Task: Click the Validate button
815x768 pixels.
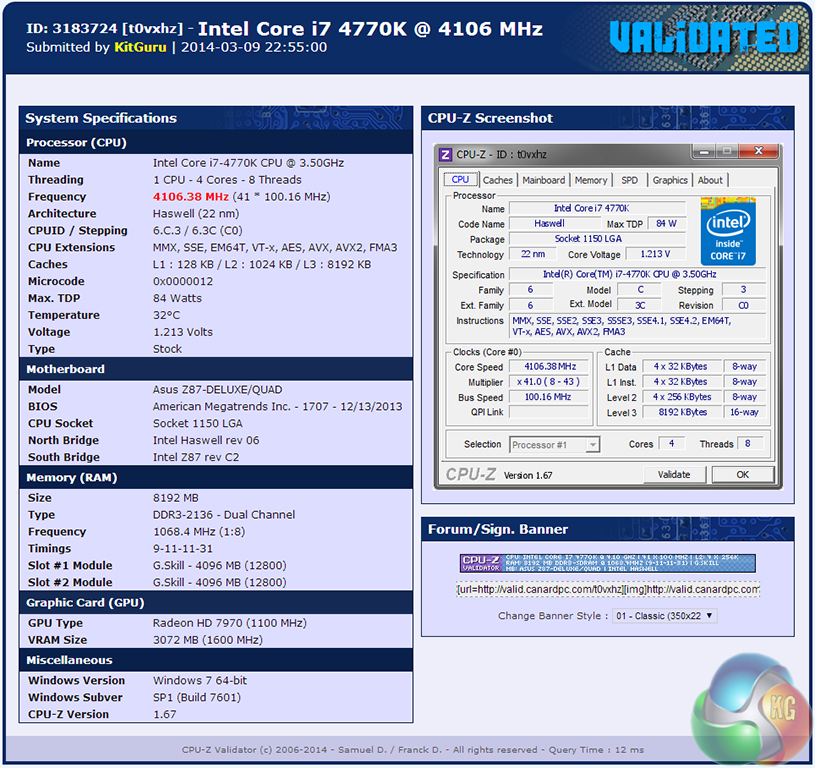Action: pyautogui.click(x=674, y=474)
